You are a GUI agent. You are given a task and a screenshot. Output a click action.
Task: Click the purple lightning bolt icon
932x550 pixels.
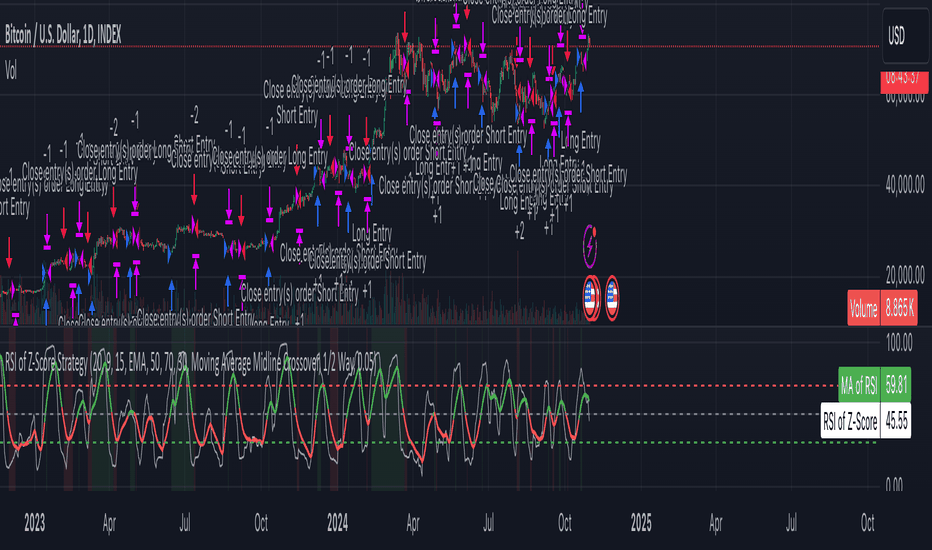pos(590,246)
